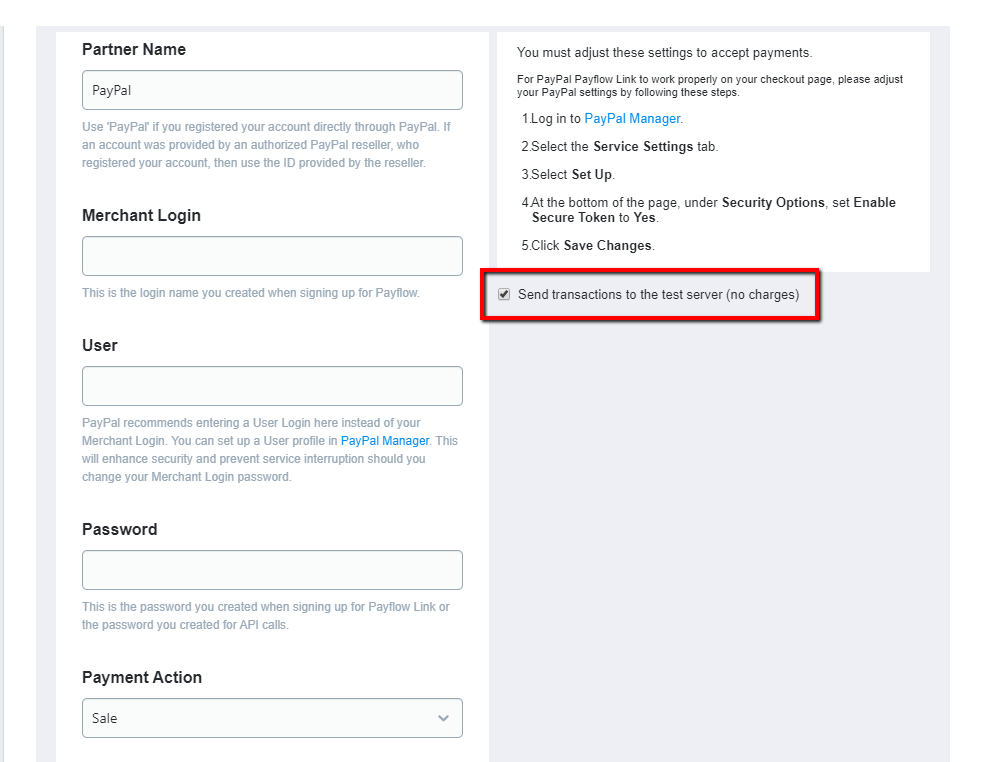Click the User heading label
Screen dimensions: 981x762
(x=99, y=345)
